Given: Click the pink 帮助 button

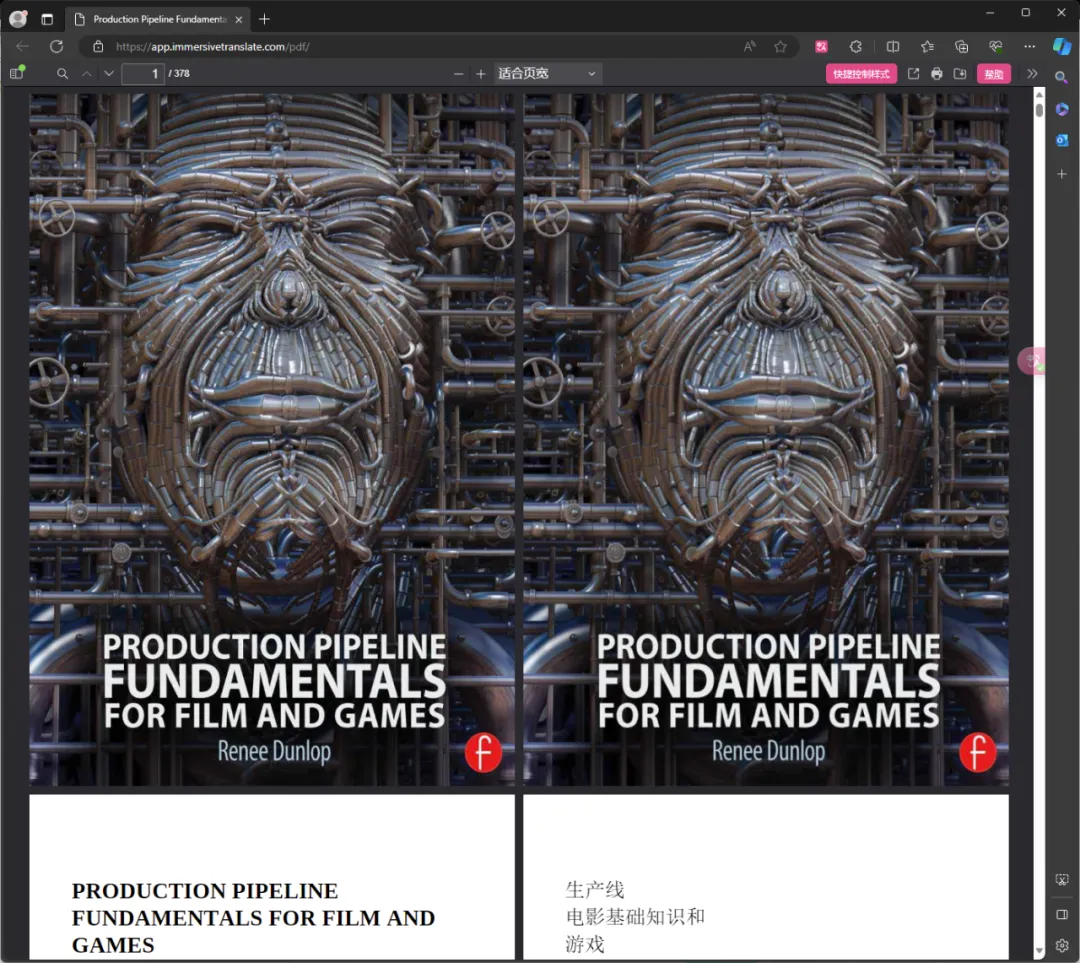Looking at the screenshot, I should (993, 74).
